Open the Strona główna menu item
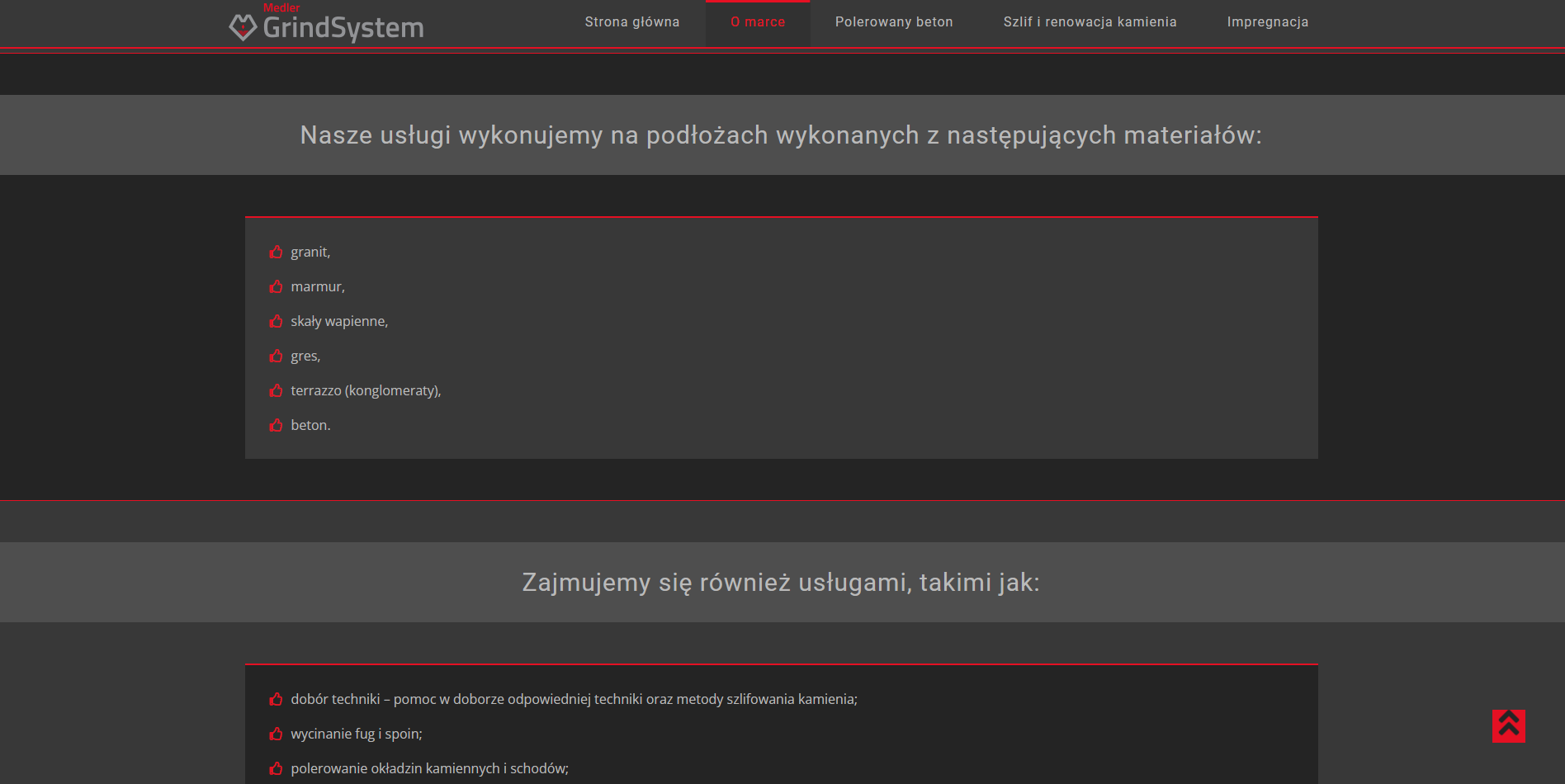 tap(631, 22)
